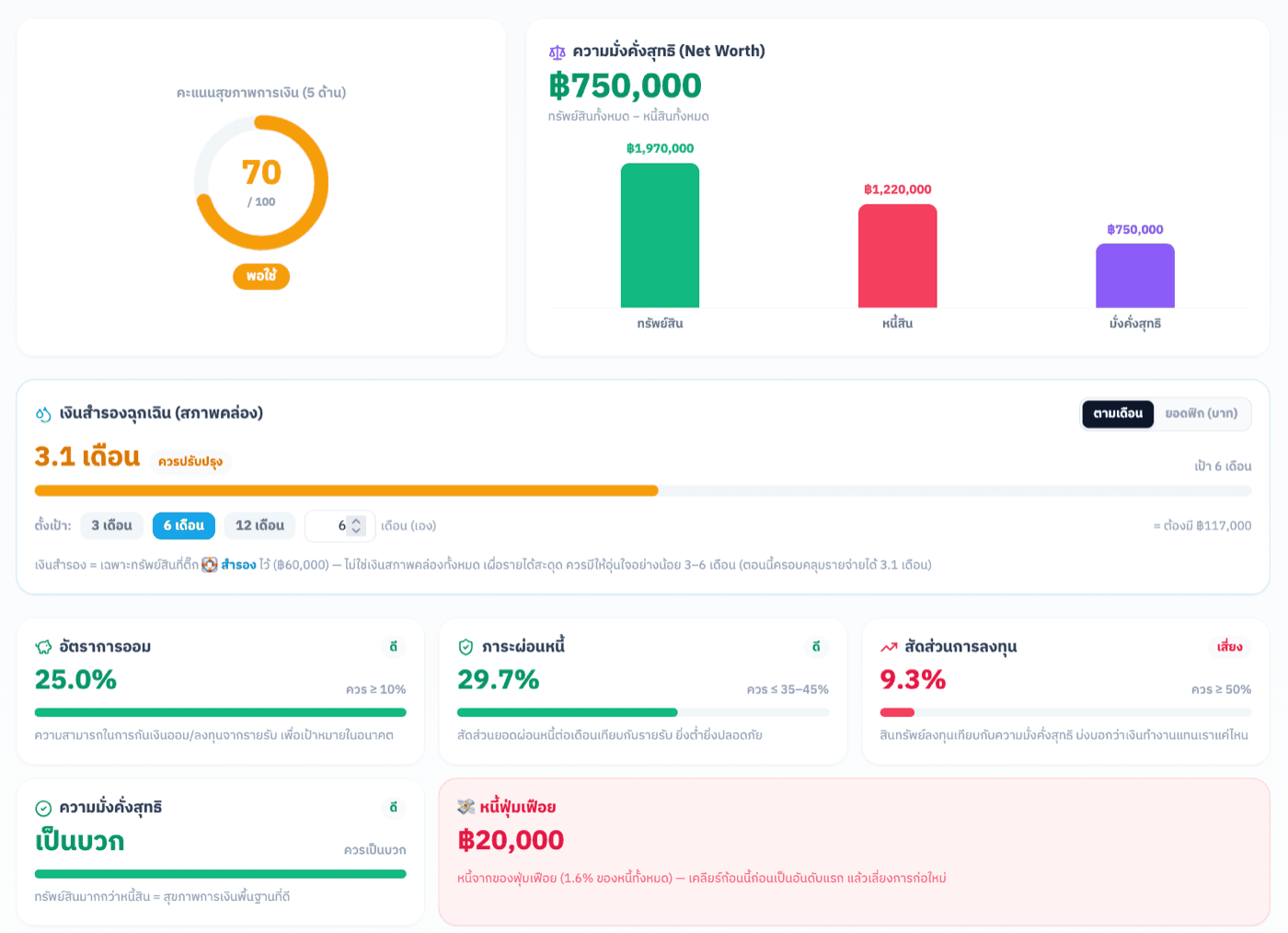This screenshot has height=933, width=1288.
Task: Click the shield icon beside ภาระผ่อนหนี้
Action: click(x=466, y=647)
